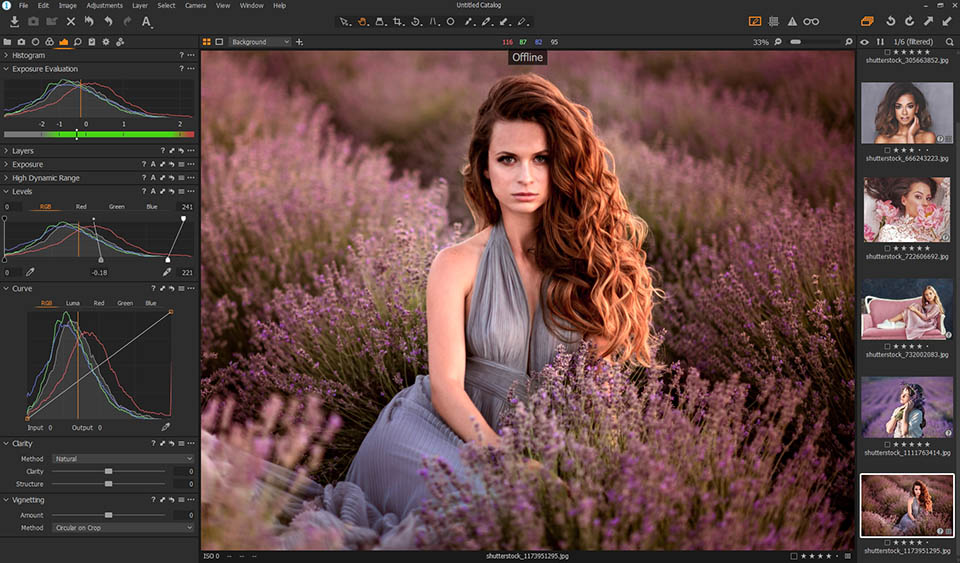Screen dimensions: 960x563
Task: Toggle Edit Selected Variants icon
Action: 868,21
